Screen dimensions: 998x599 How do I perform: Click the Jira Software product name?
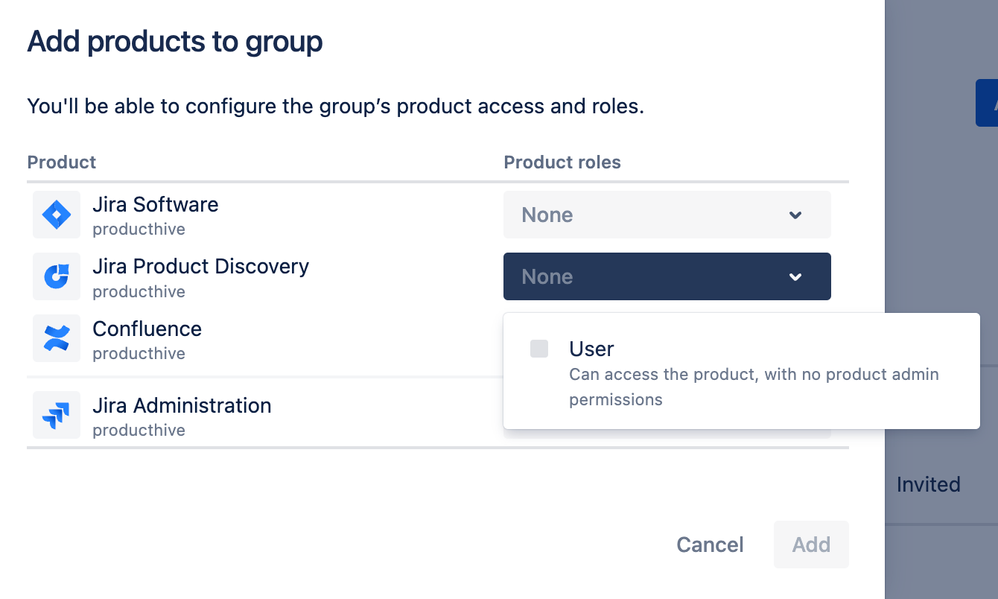click(155, 204)
